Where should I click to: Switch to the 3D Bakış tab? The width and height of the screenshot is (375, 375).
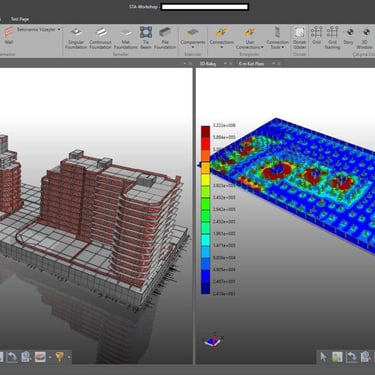[208, 63]
